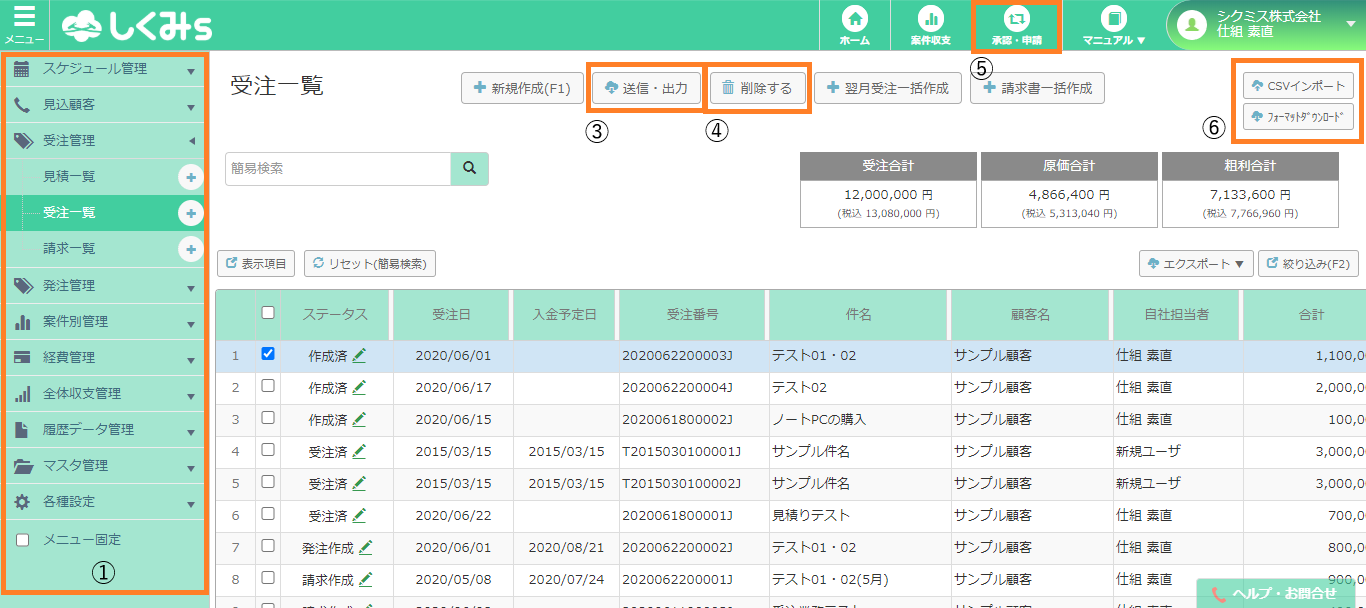Edit pencil icon for row 3 作成済
This screenshot has height=608, width=1366.
(x=359, y=419)
